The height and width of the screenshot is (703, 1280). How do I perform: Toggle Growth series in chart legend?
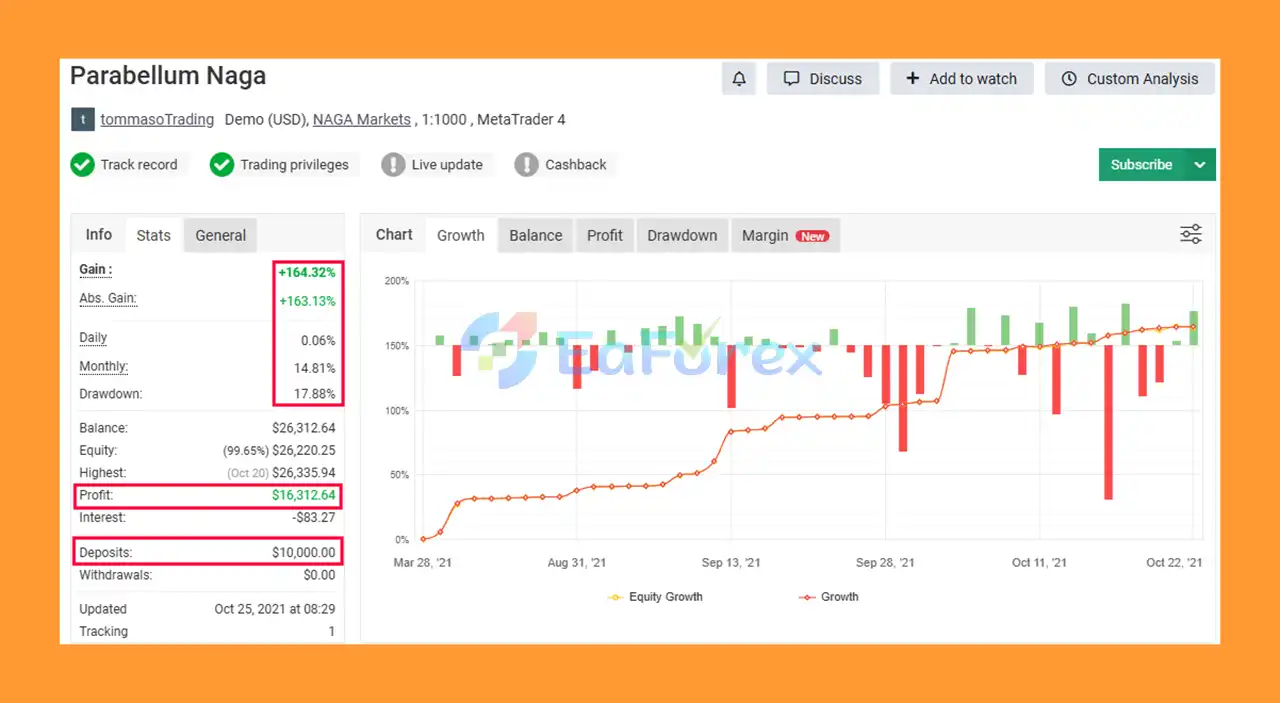pos(828,597)
